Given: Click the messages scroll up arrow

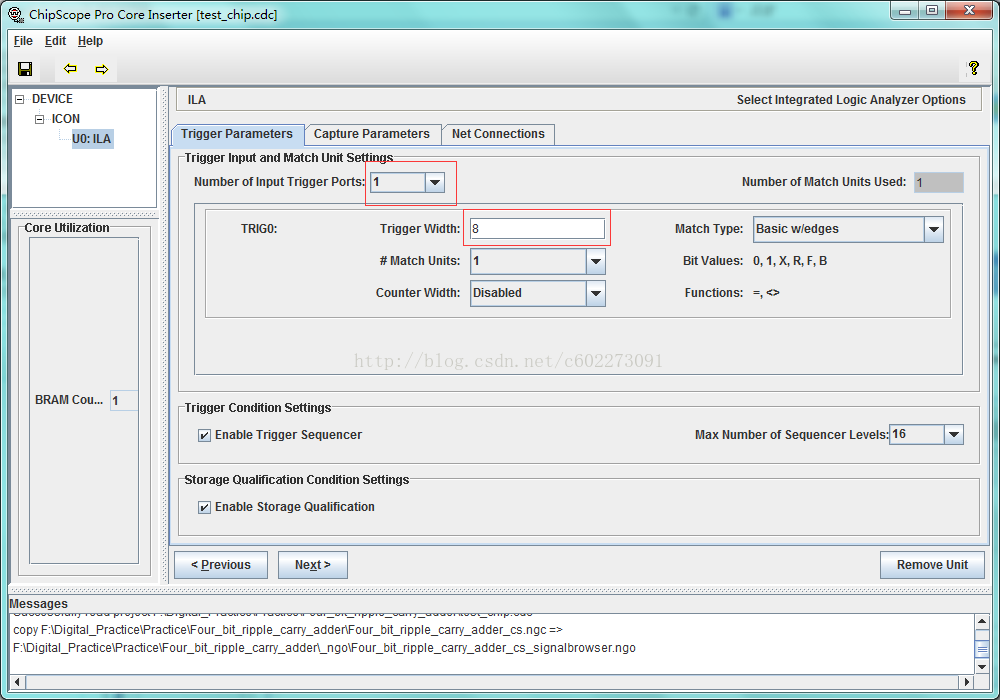Looking at the screenshot, I should pyautogui.click(x=982, y=621).
